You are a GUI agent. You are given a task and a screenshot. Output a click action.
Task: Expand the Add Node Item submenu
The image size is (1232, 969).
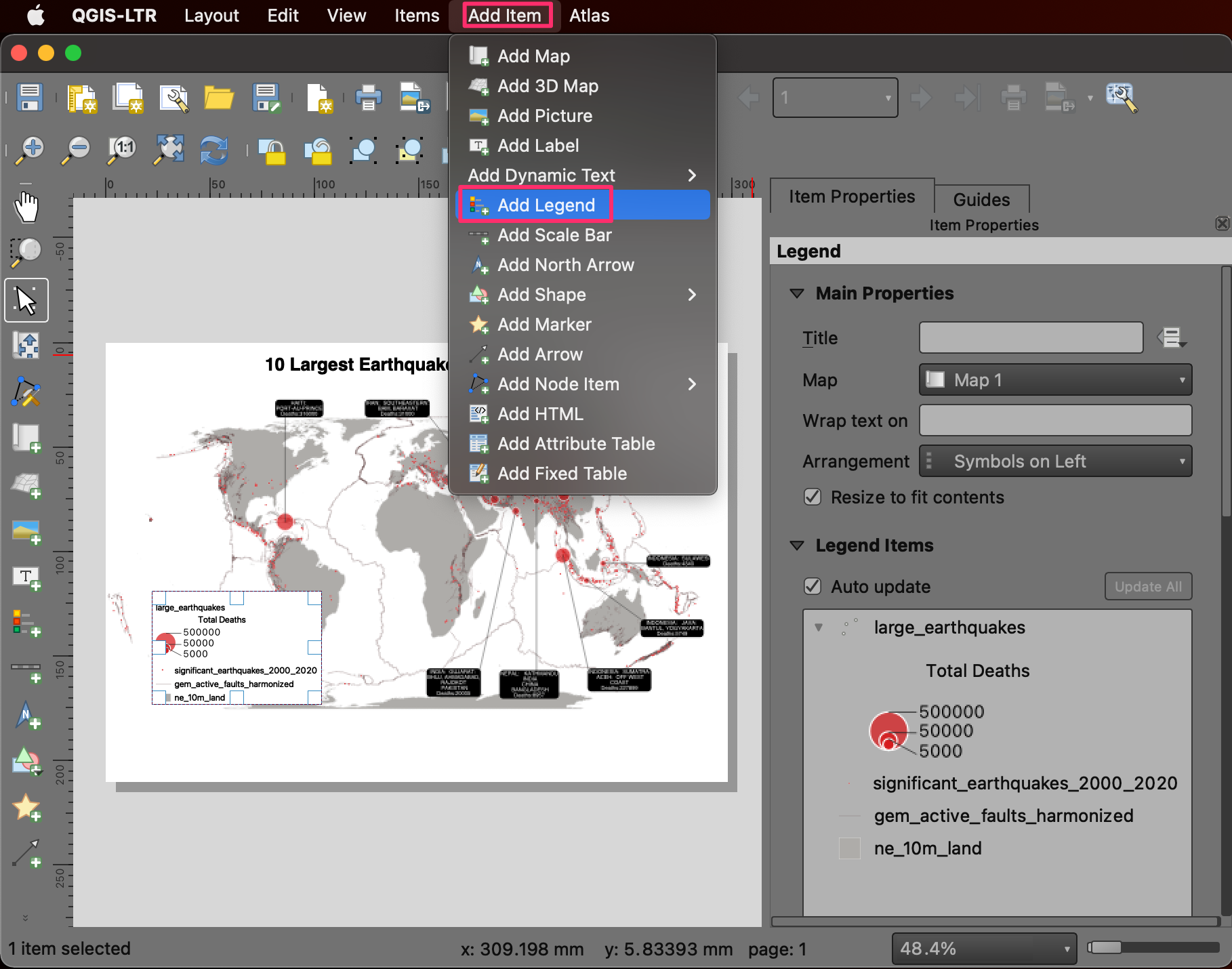(583, 384)
